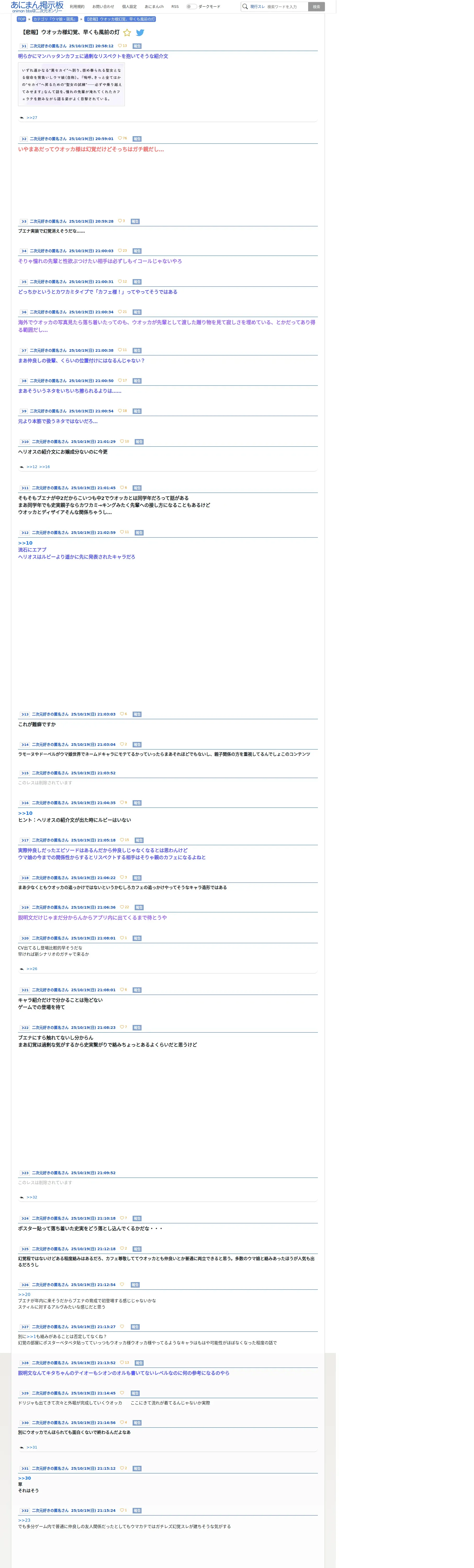Report post 28 with its 報告 button

(139, 1363)
